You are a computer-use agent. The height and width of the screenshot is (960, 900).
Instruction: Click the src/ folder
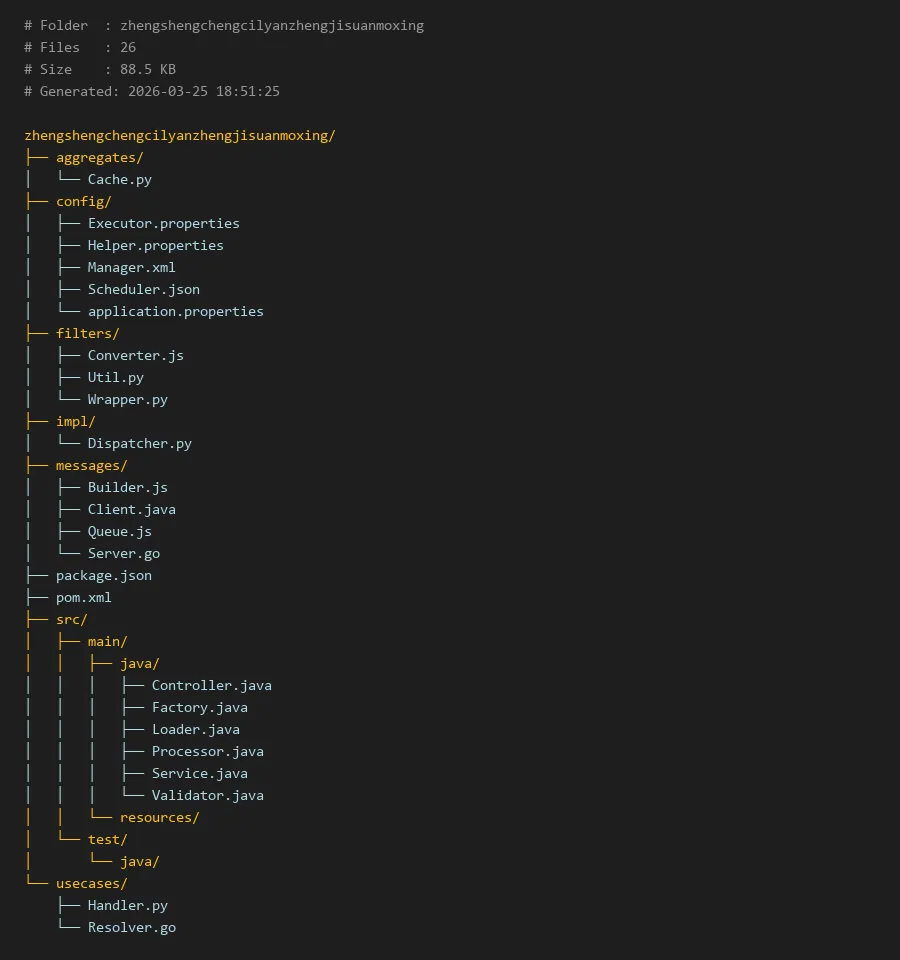tap(71, 619)
